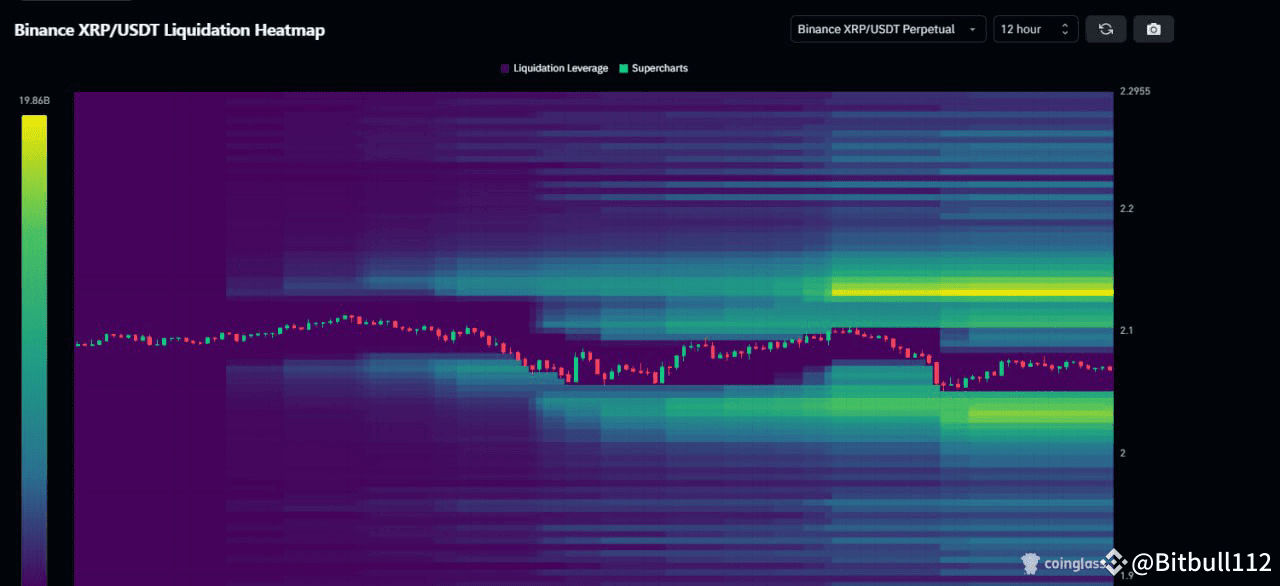Click the Binance XRP/USDT Liquidation Heatmap title

pos(169,30)
